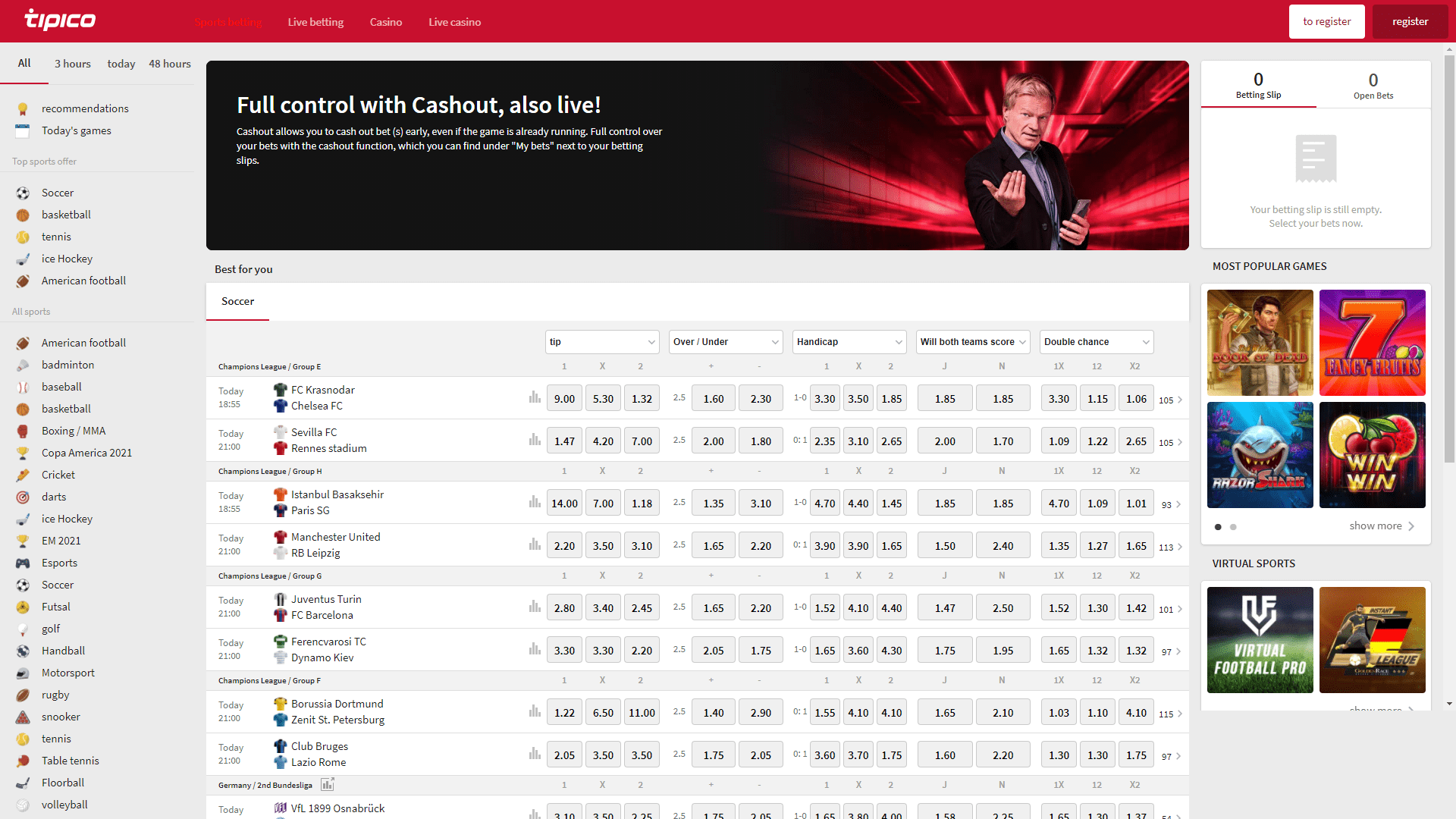Image resolution: width=1456 pixels, height=819 pixels.
Task: Open Casino in top navigation
Action: (386, 22)
